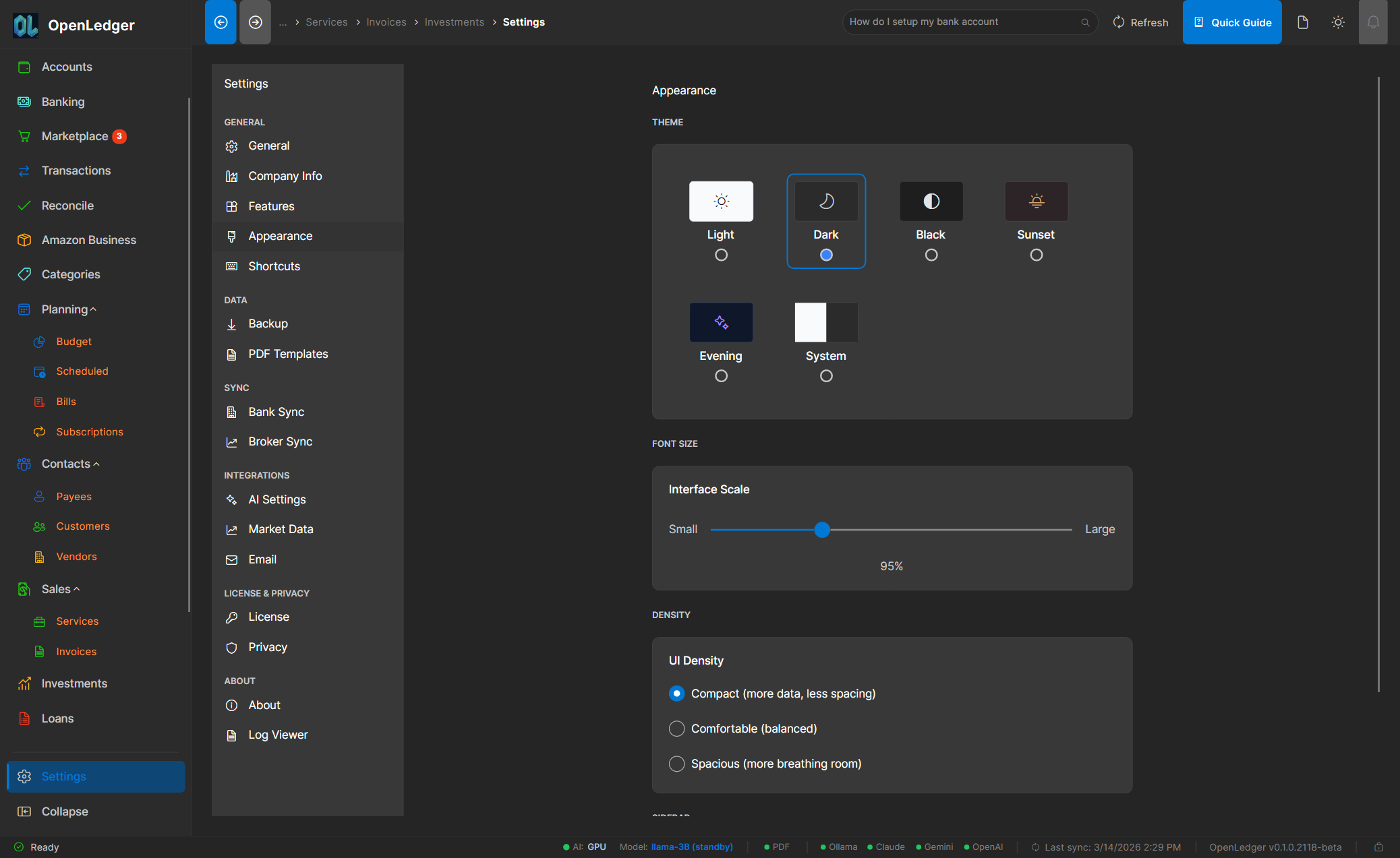Switch to the Shortcuts settings page
The image size is (1400, 858).
tap(274, 266)
